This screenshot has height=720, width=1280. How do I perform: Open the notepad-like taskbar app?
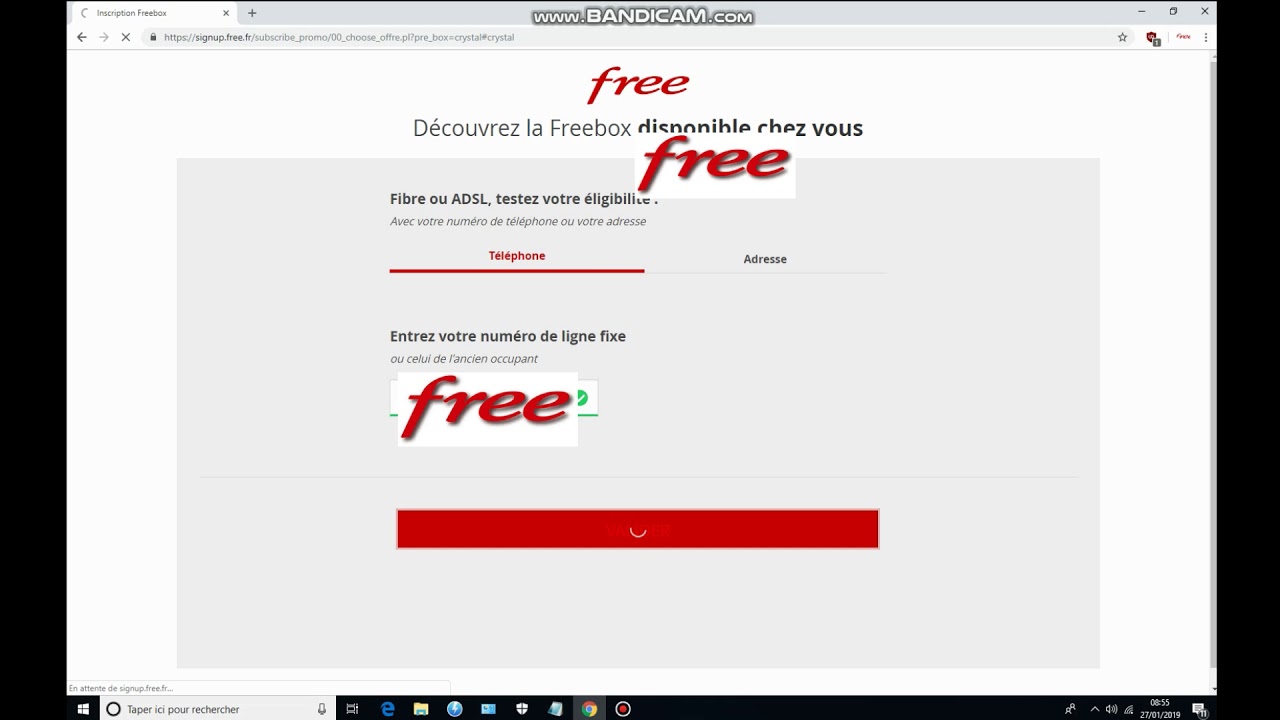[556, 709]
